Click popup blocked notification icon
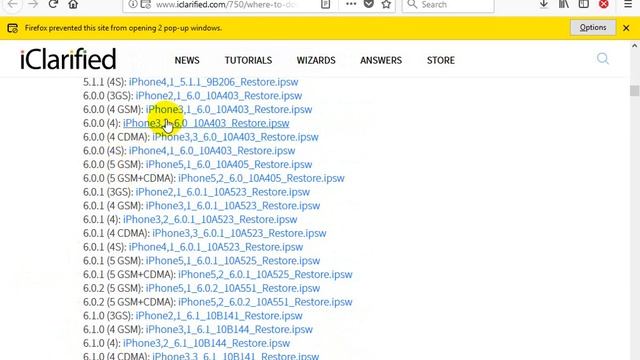The image size is (640, 360). pos(12,28)
